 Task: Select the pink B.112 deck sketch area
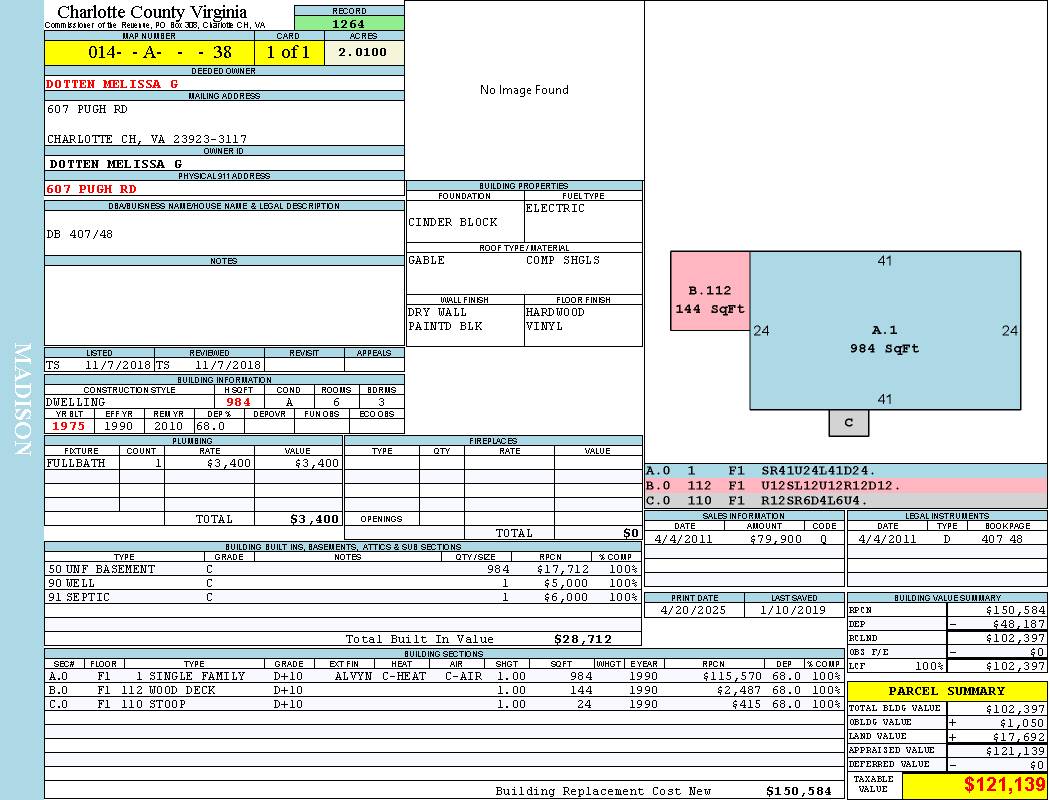(x=709, y=300)
